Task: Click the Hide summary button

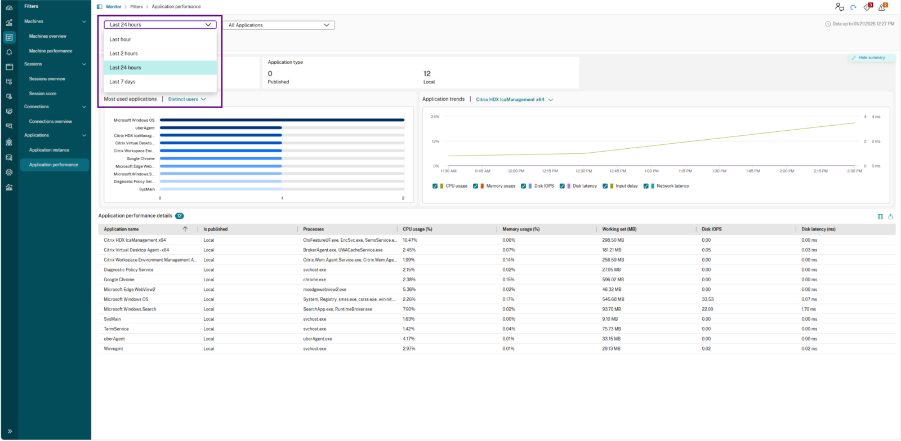Action: click(871, 58)
